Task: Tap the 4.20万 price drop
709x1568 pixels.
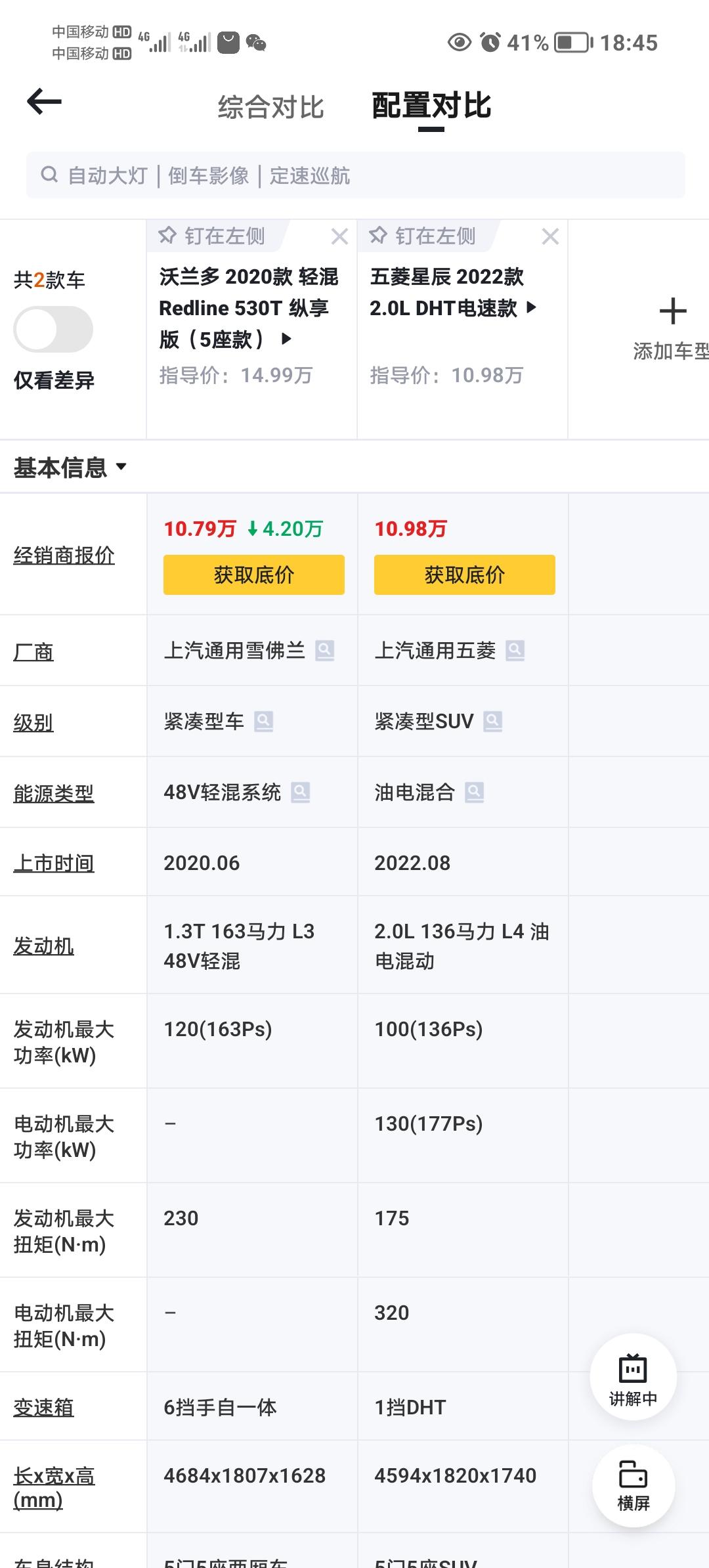Action: pyautogui.click(x=285, y=529)
